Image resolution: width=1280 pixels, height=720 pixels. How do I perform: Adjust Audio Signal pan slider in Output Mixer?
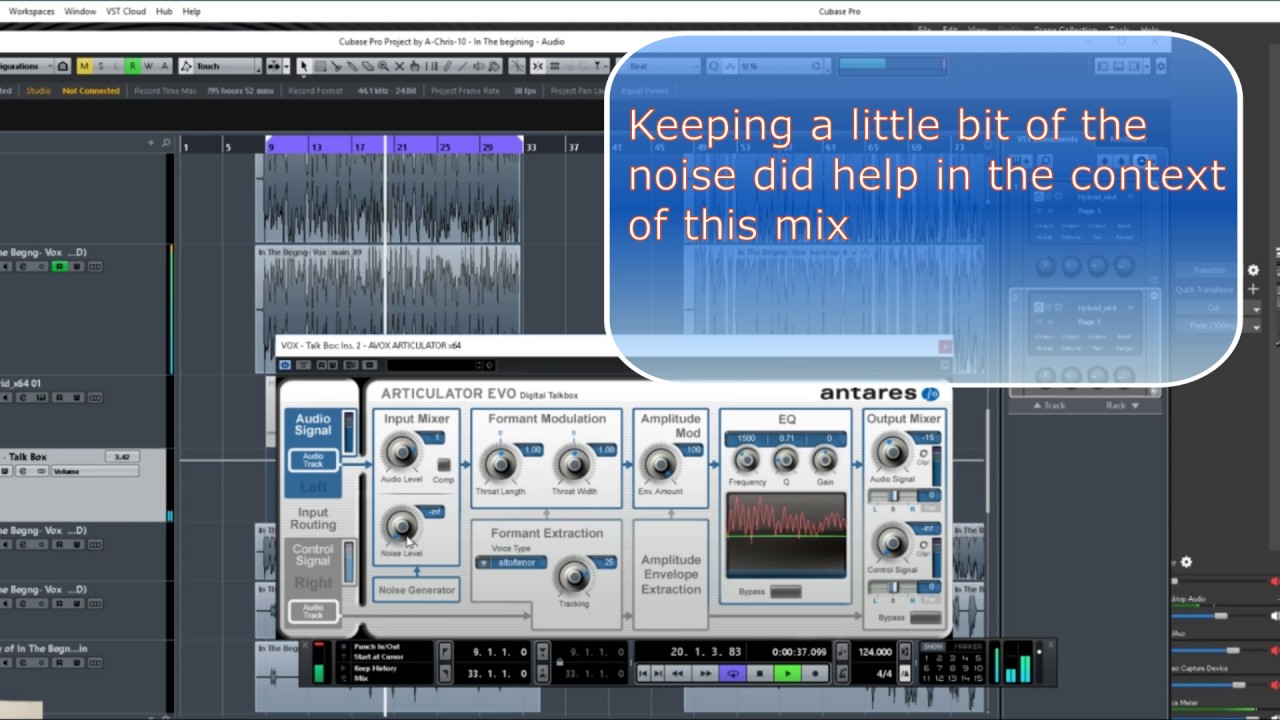pos(892,495)
